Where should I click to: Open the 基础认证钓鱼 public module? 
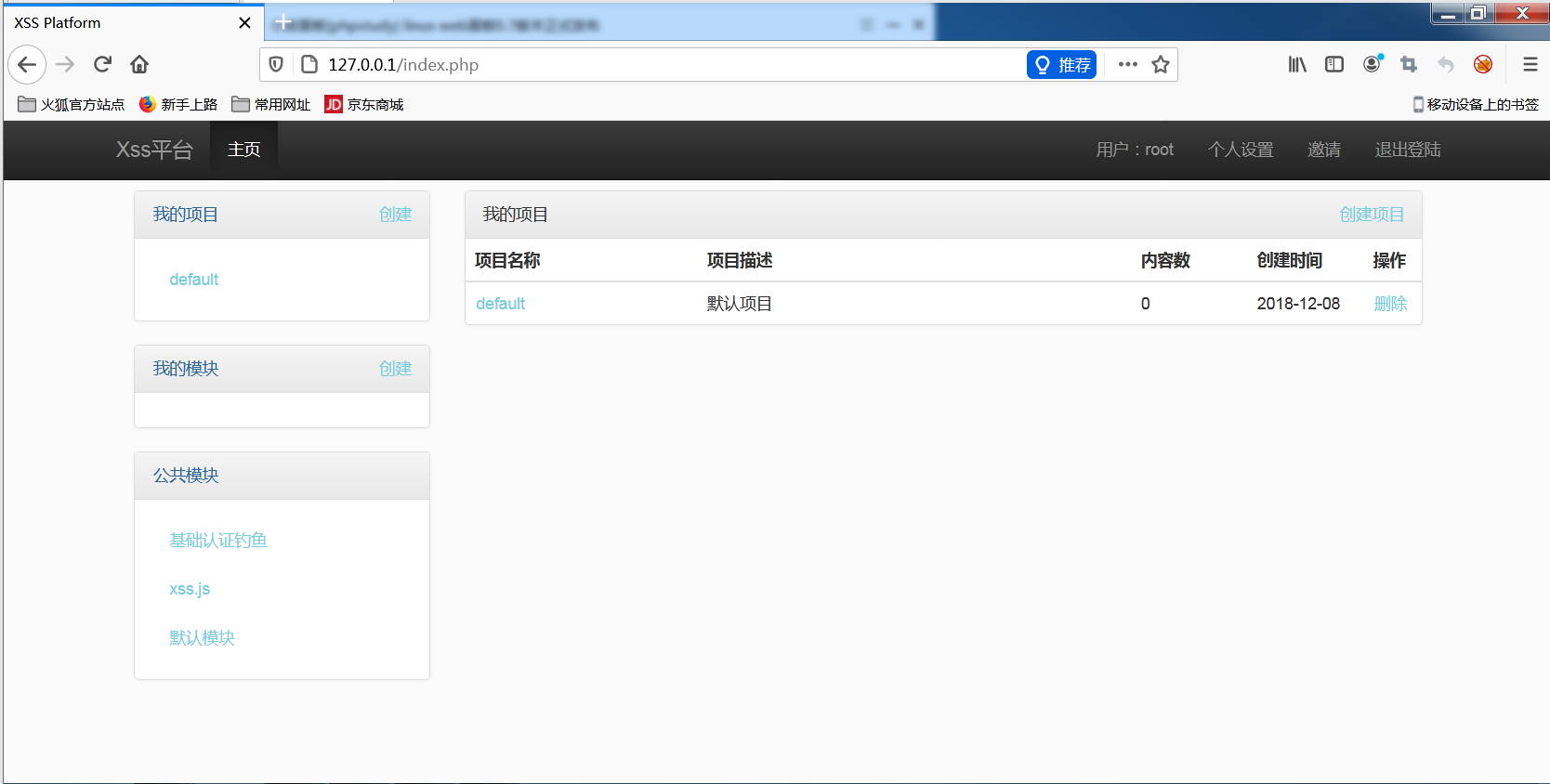(218, 540)
